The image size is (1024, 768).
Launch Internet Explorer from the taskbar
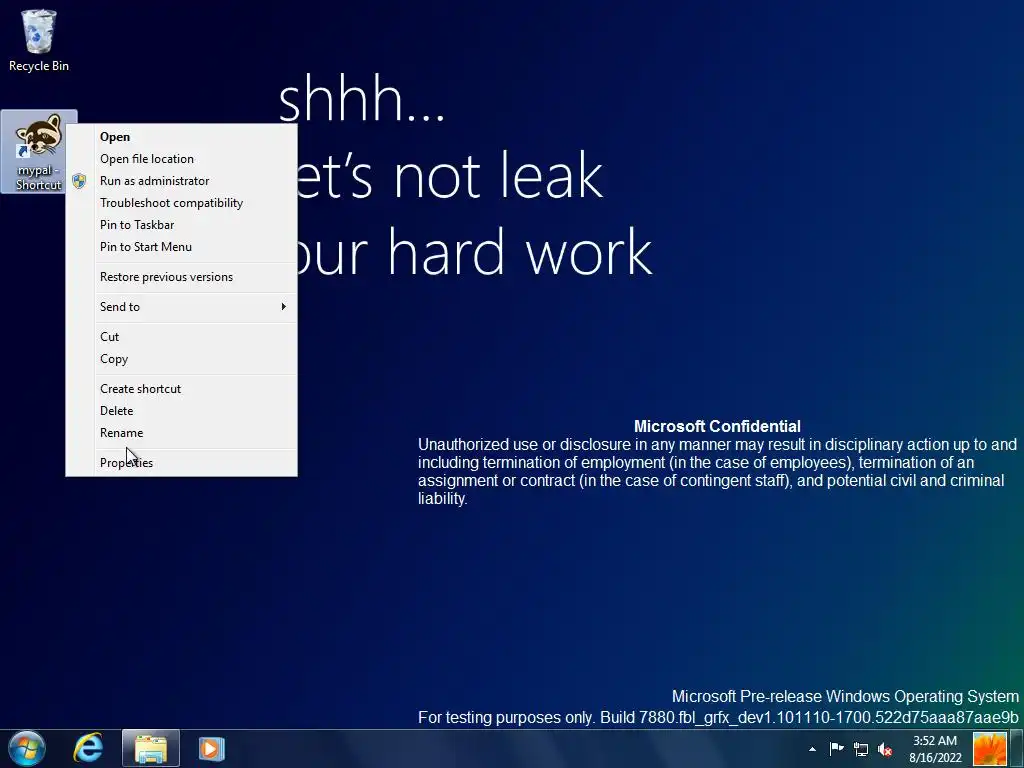[88, 748]
